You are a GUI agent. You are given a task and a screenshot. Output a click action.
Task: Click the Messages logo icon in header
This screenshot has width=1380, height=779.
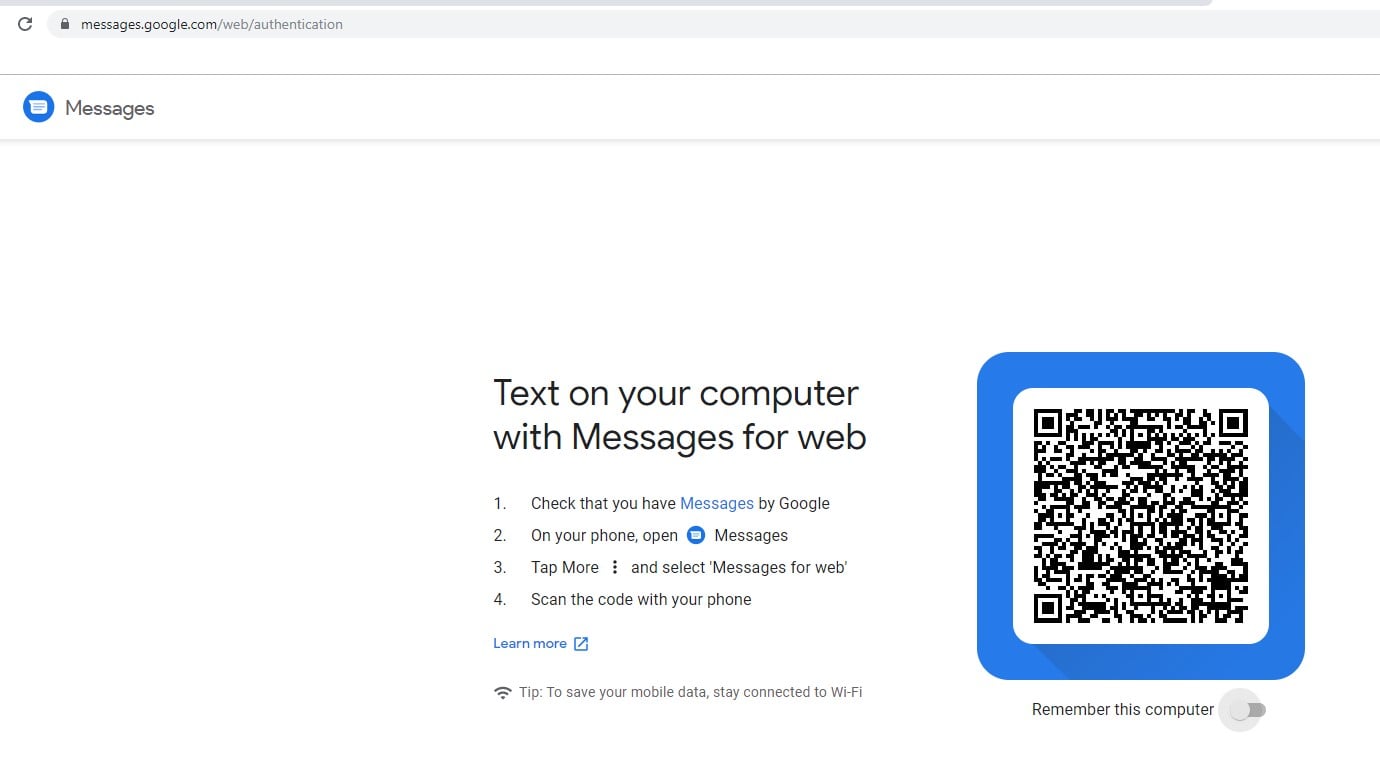(x=38, y=107)
